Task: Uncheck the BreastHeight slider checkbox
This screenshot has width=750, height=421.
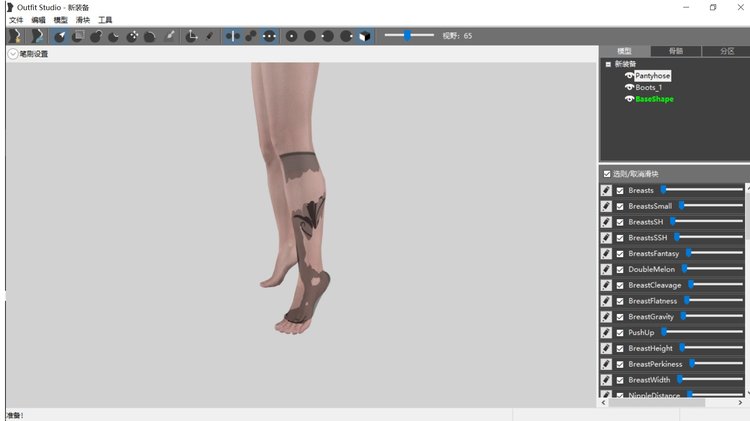Action: tap(620, 348)
